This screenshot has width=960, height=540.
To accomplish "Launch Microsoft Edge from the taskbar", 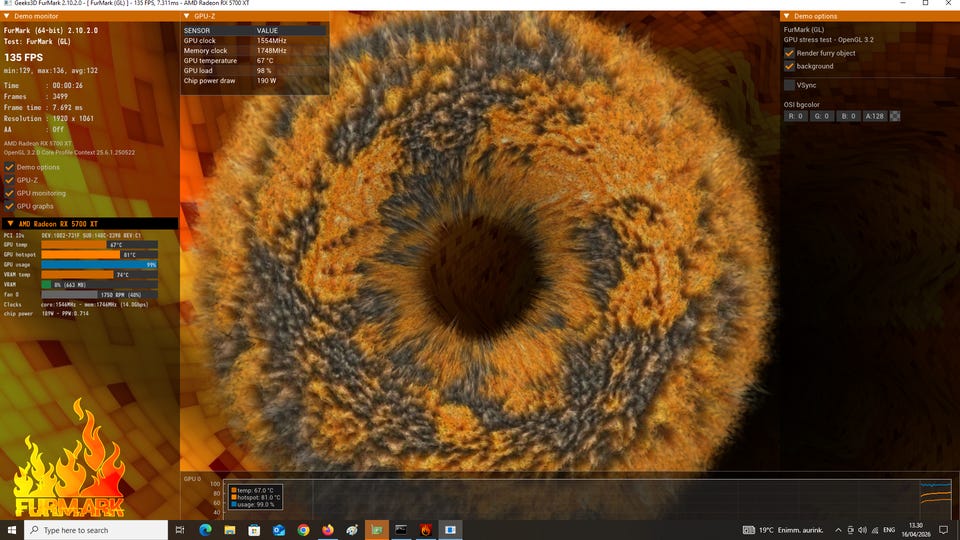I will pos(205,530).
